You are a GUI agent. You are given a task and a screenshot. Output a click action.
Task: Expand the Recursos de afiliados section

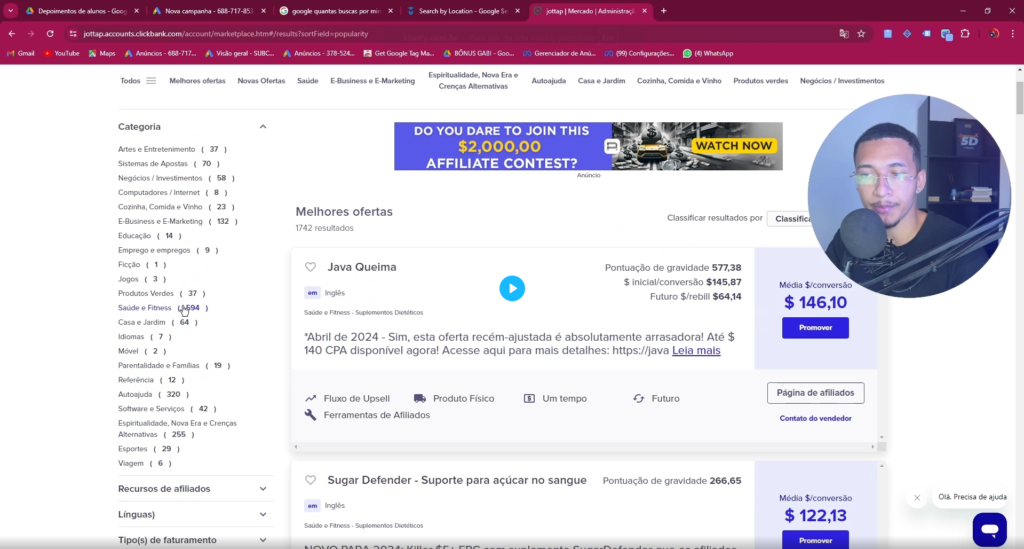[x=263, y=489]
